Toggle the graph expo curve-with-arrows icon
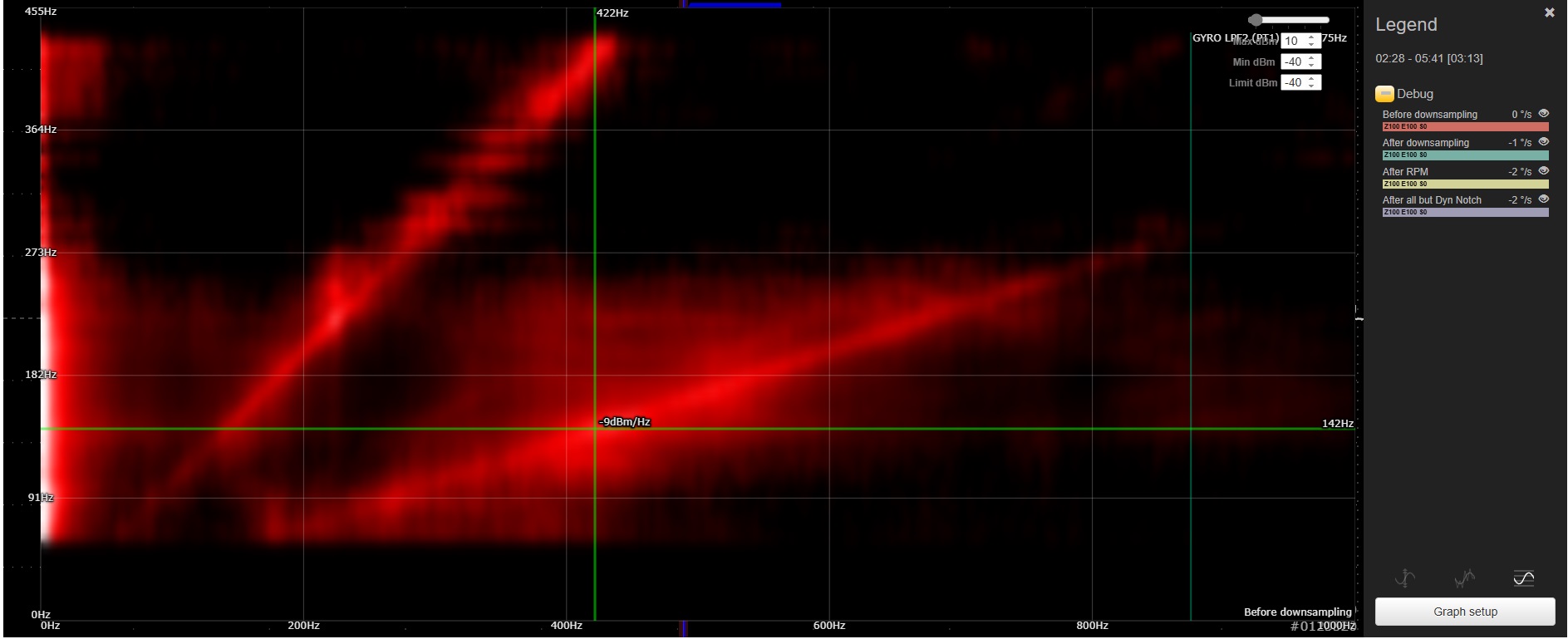 click(1404, 578)
